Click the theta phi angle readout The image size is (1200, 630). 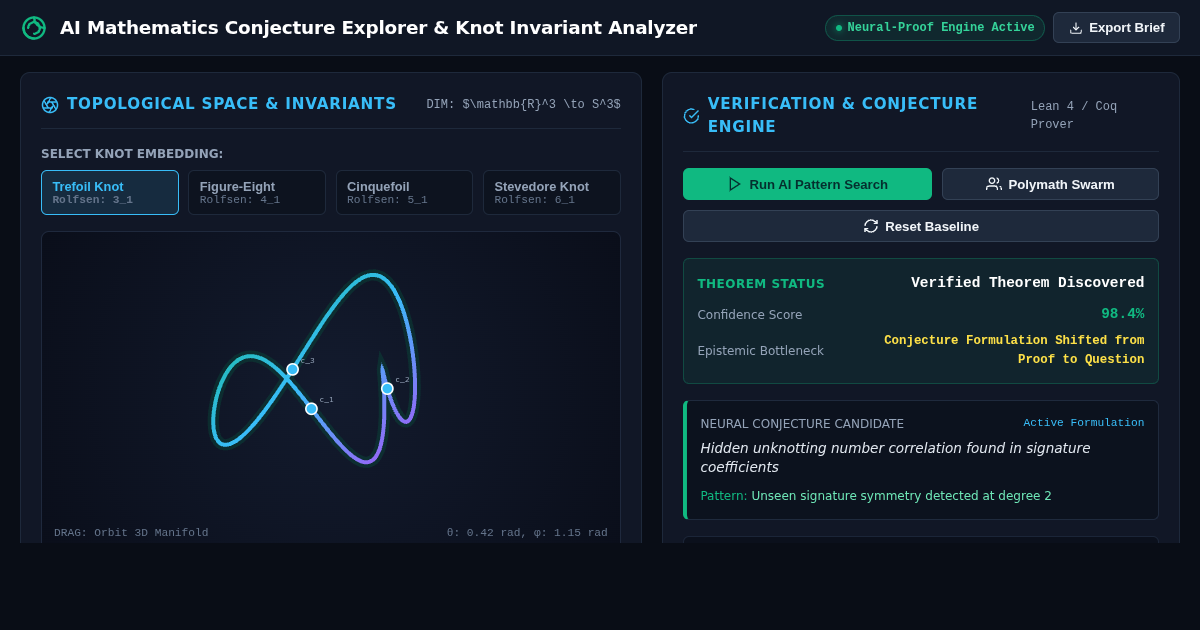527,532
